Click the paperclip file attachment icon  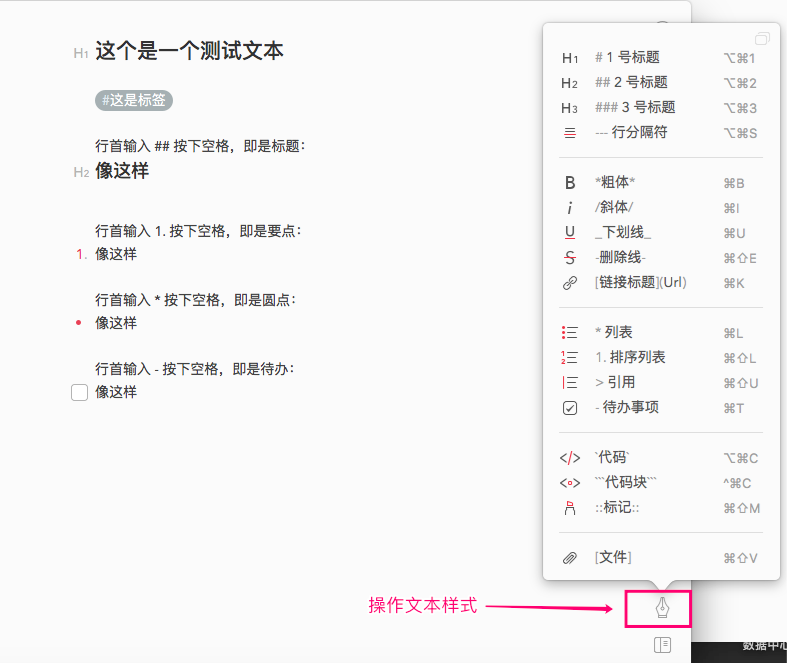click(x=570, y=558)
